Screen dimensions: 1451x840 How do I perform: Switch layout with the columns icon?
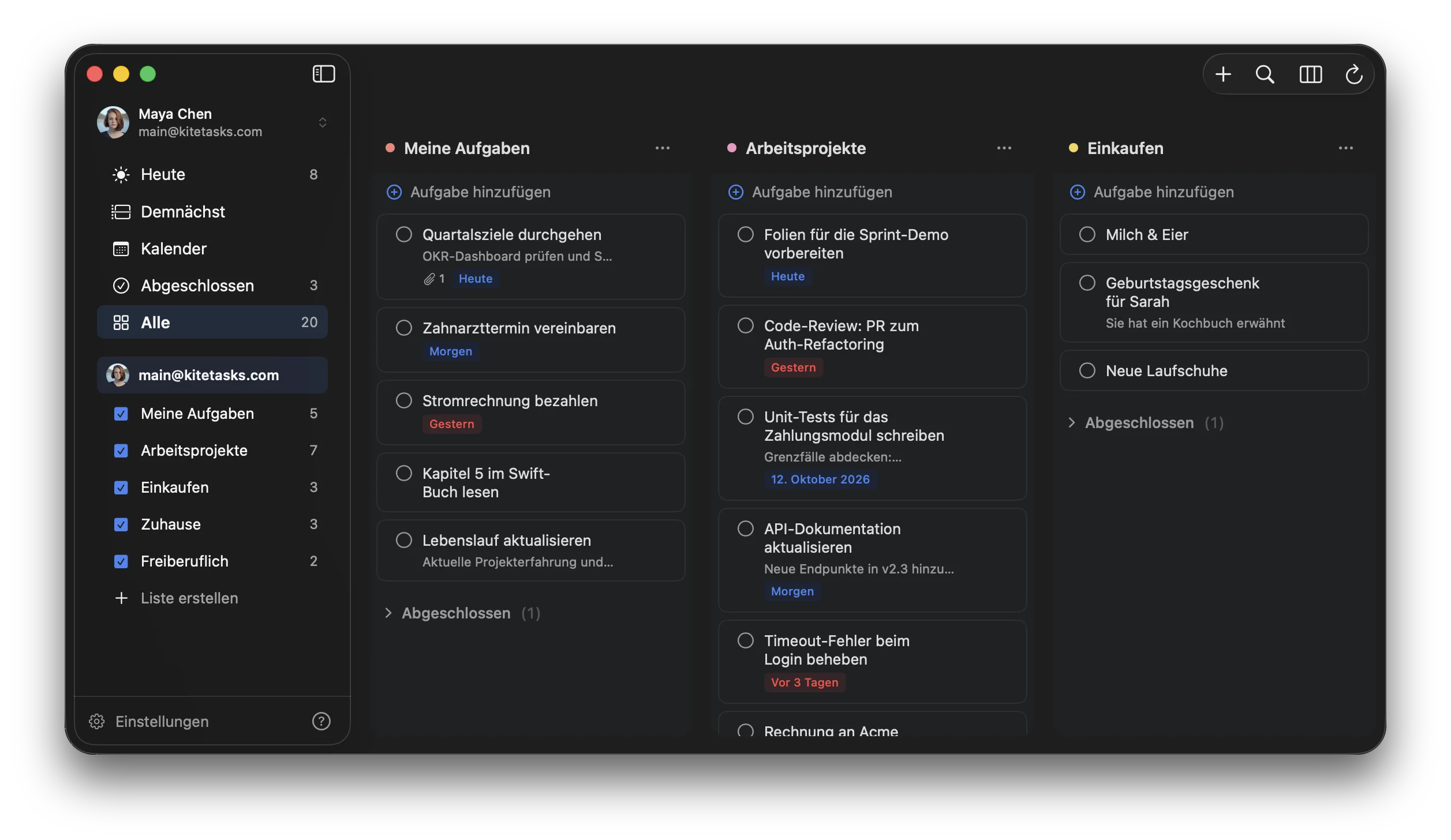(1310, 74)
